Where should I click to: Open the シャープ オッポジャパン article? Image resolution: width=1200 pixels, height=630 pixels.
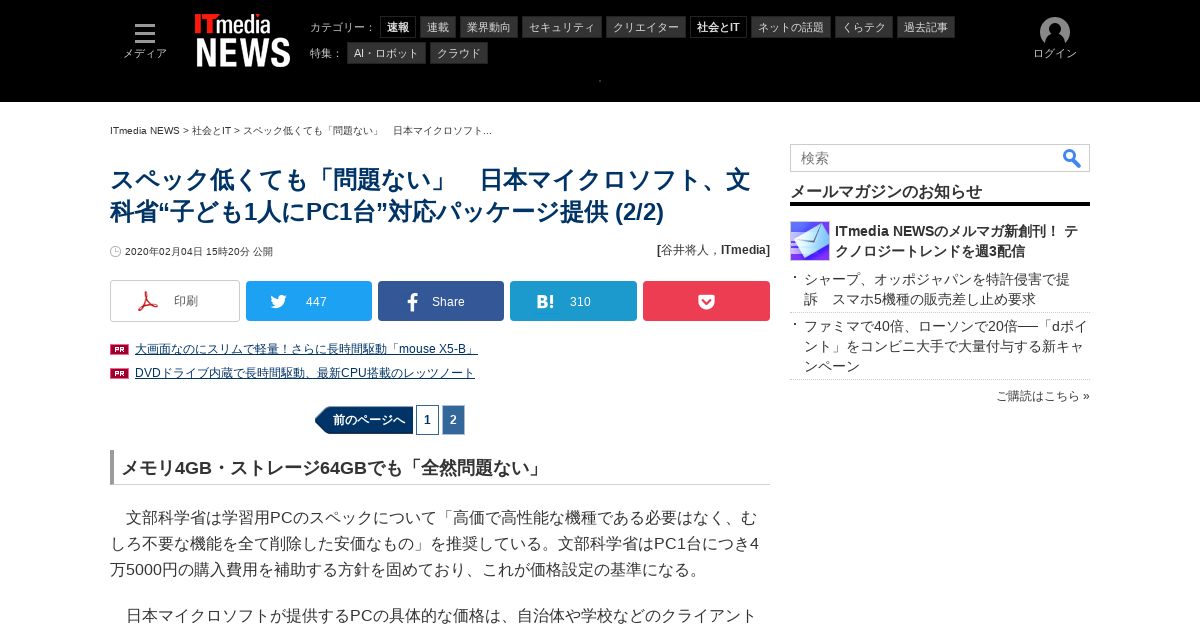pos(937,289)
